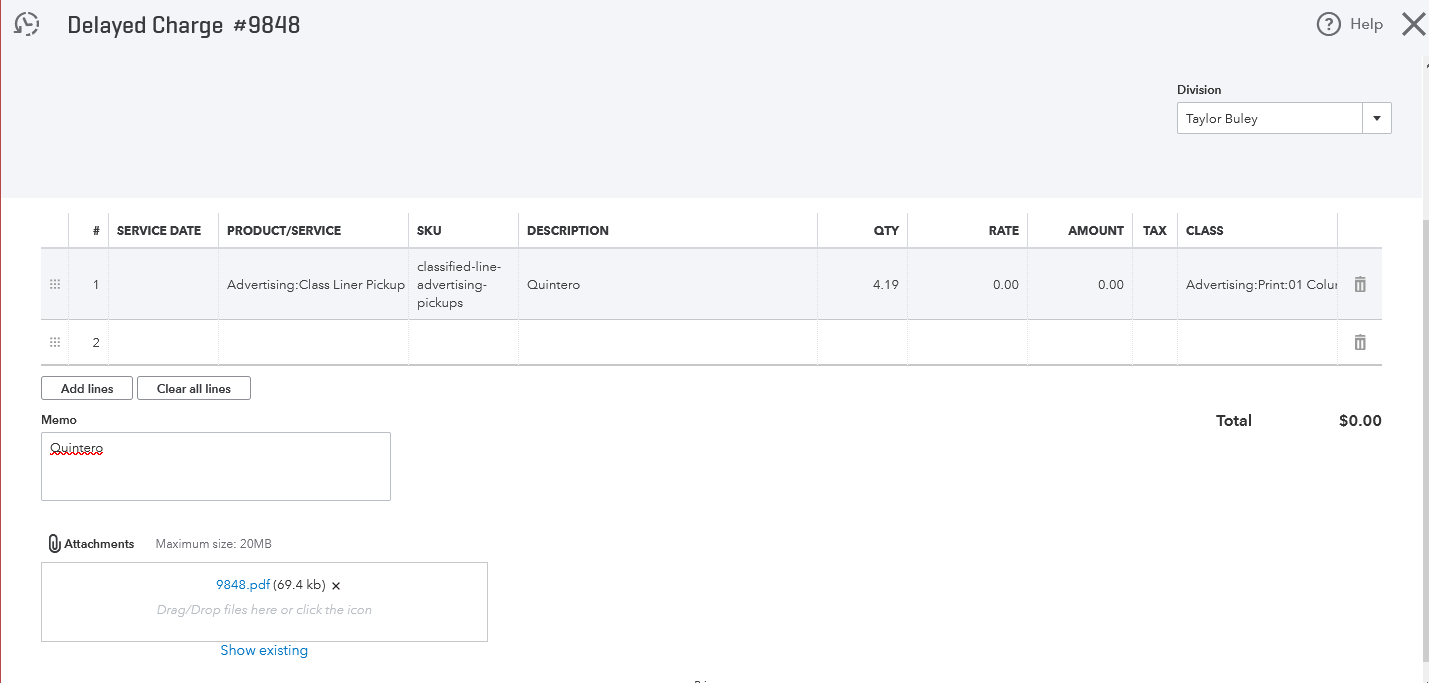Delete line 2 with trash icon

tap(1359, 343)
